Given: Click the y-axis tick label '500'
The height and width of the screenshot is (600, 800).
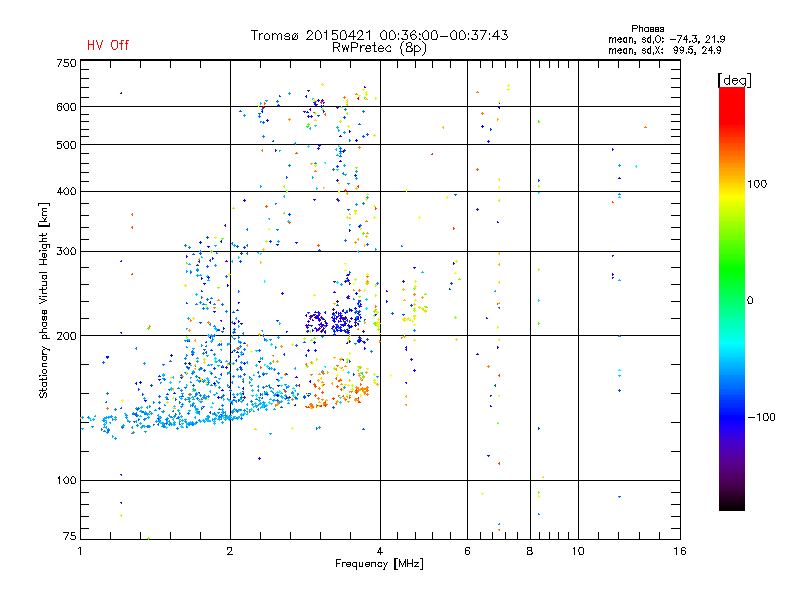Looking at the screenshot, I should pos(66,145).
